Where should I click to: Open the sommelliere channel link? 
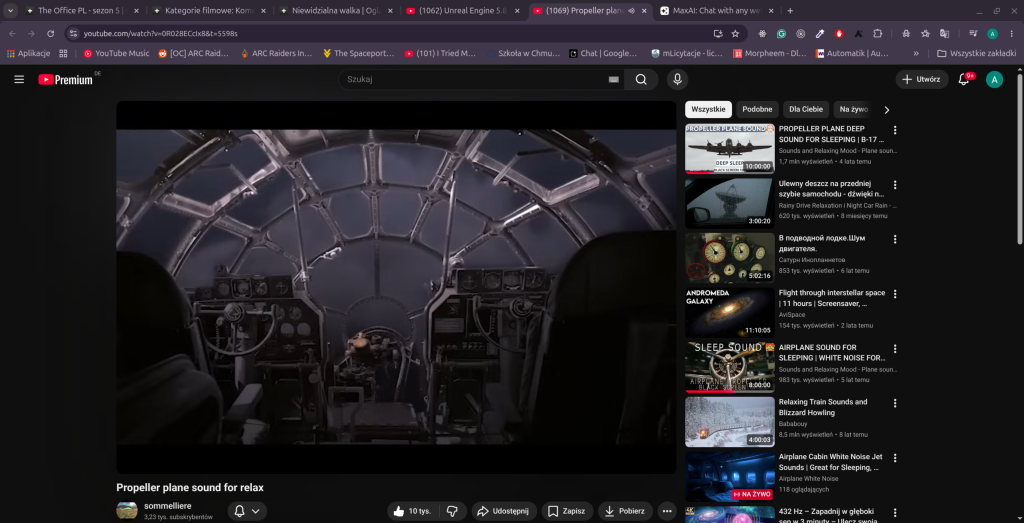168,506
